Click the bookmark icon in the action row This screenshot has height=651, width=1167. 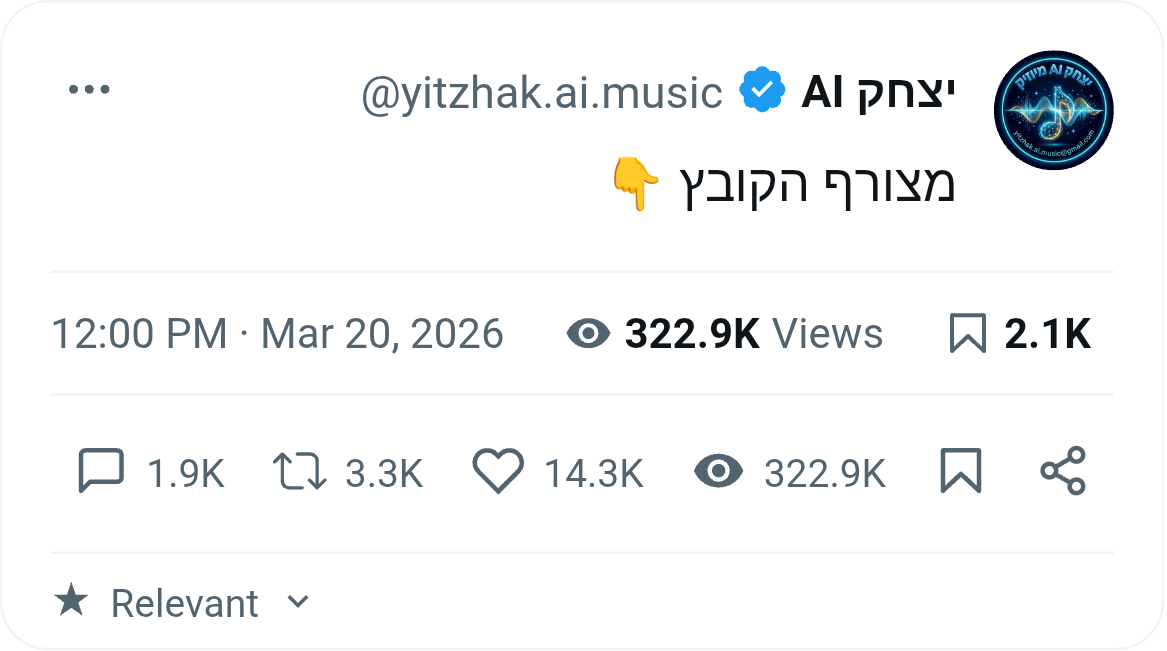pyautogui.click(x=961, y=471)
